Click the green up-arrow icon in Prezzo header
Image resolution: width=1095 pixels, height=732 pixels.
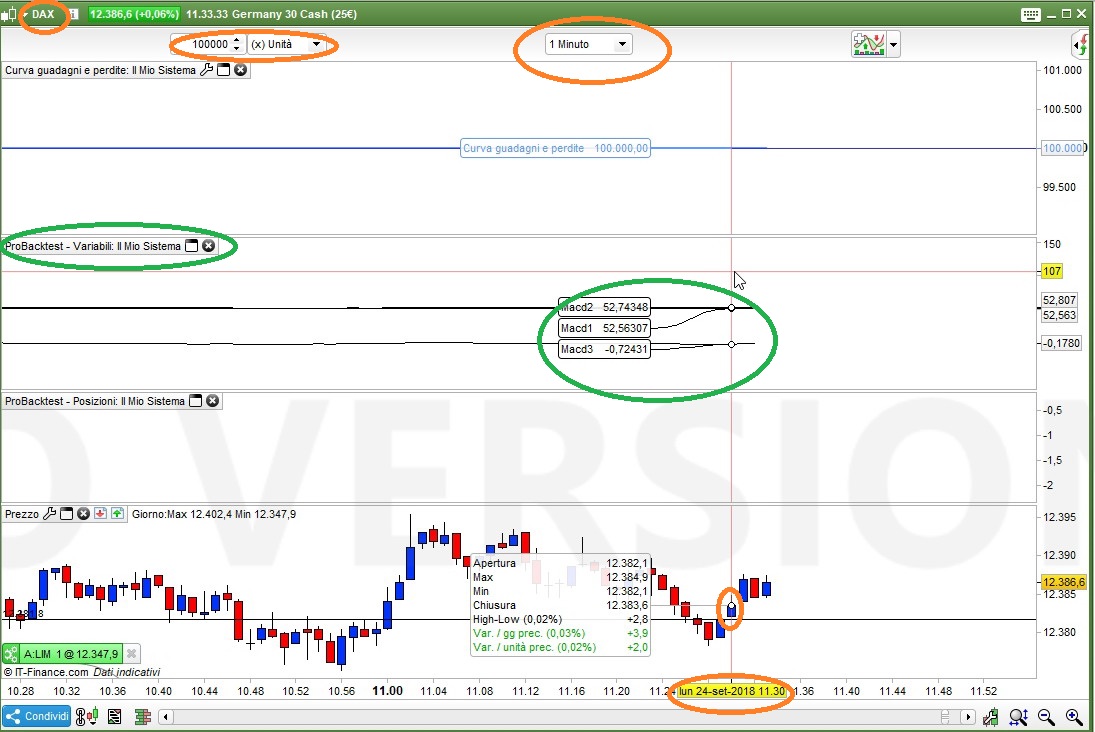(117, 514)
